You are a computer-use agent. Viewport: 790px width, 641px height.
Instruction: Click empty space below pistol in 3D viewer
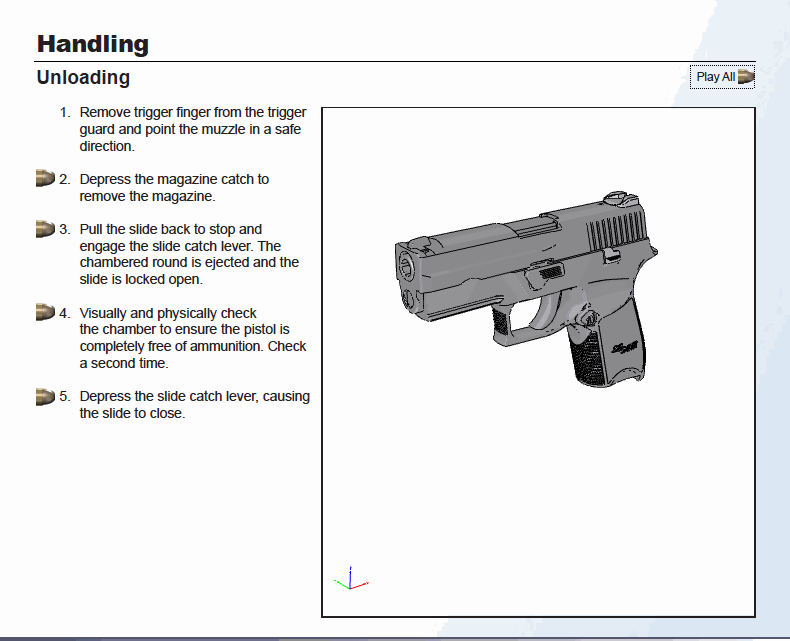538,500
